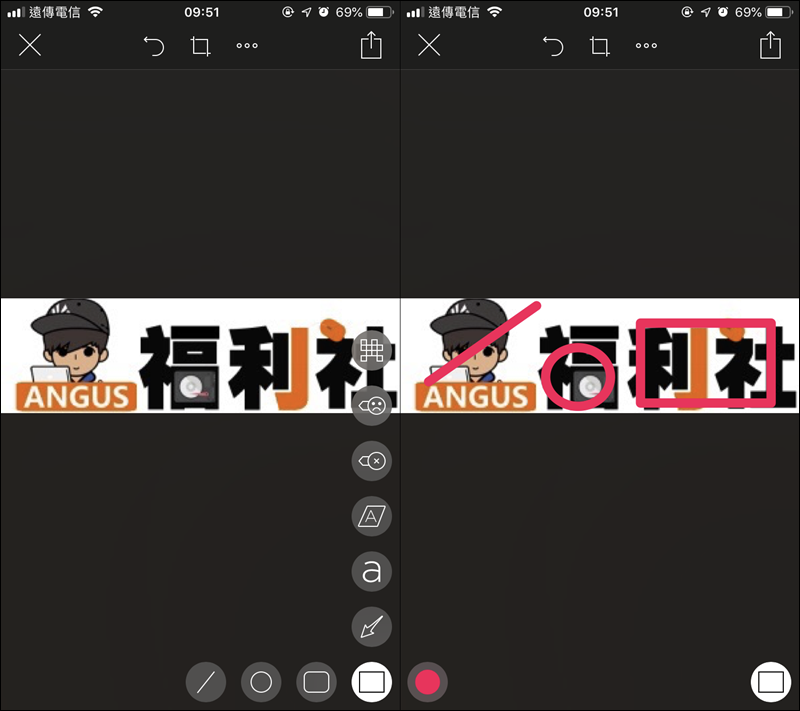Open the three-dot more menu in left screen
The height and width of the screenshot is (711, 800).
tap(247, 46)
